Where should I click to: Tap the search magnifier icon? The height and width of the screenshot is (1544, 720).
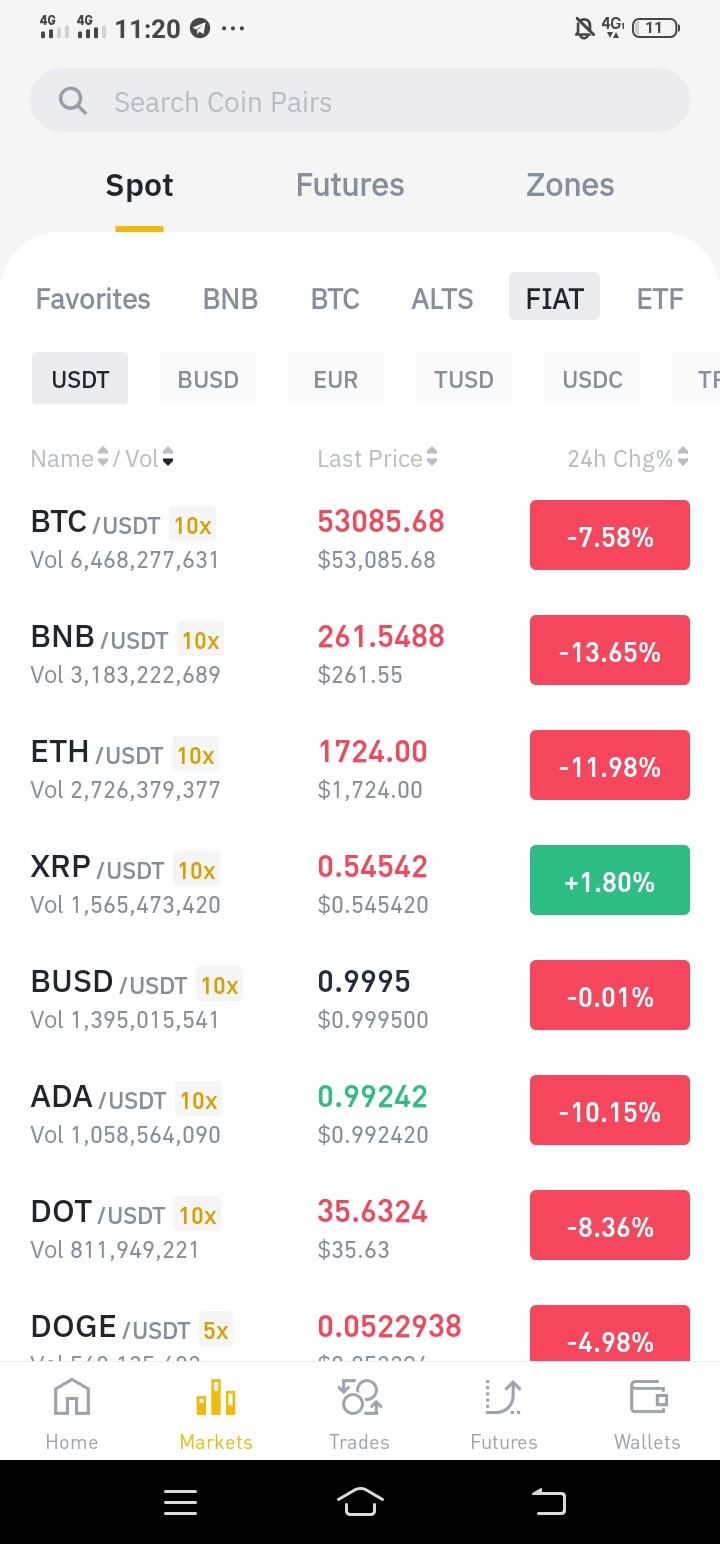click(73, 101)
